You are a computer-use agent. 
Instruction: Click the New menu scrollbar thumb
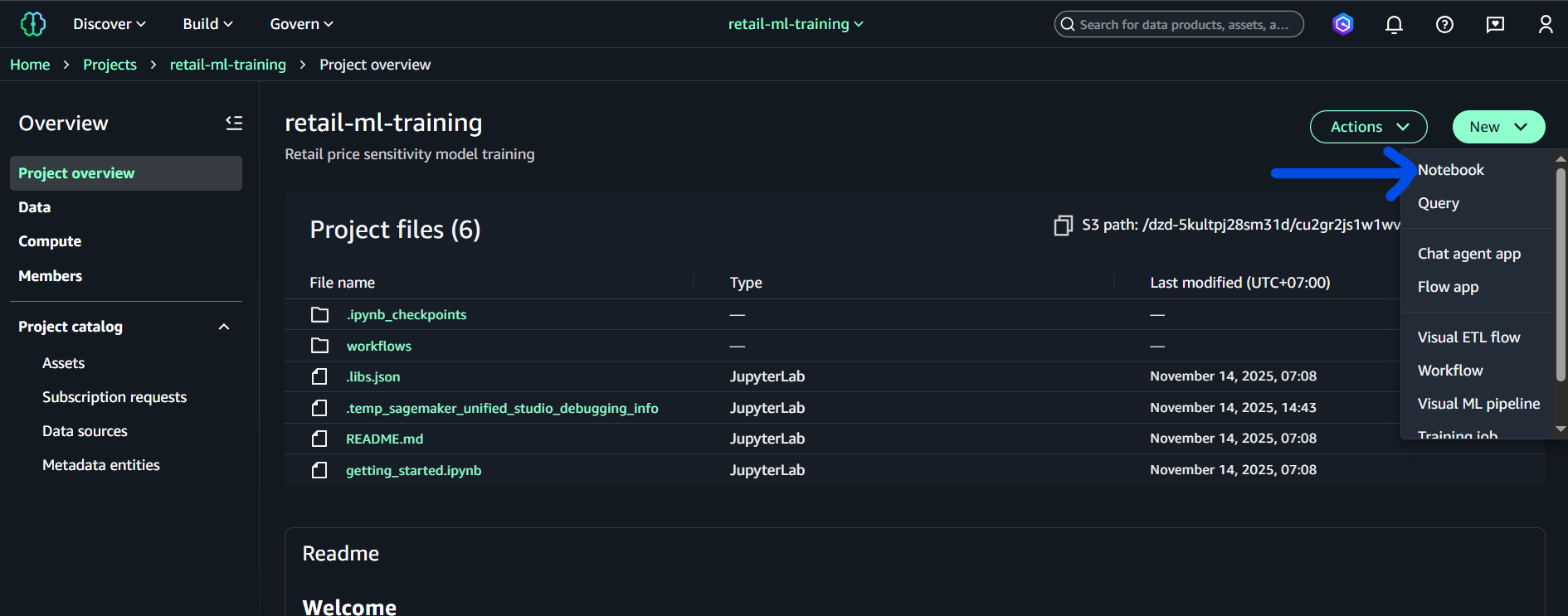1561,274
